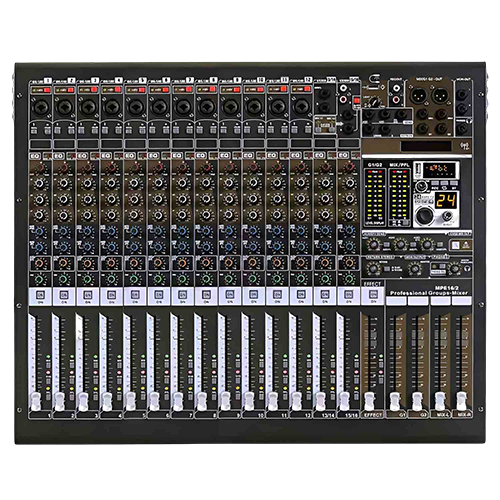500x500 pixels.
Task: Select the channel 4 XLR combo input jack
Action: click(x=112, y=107)
